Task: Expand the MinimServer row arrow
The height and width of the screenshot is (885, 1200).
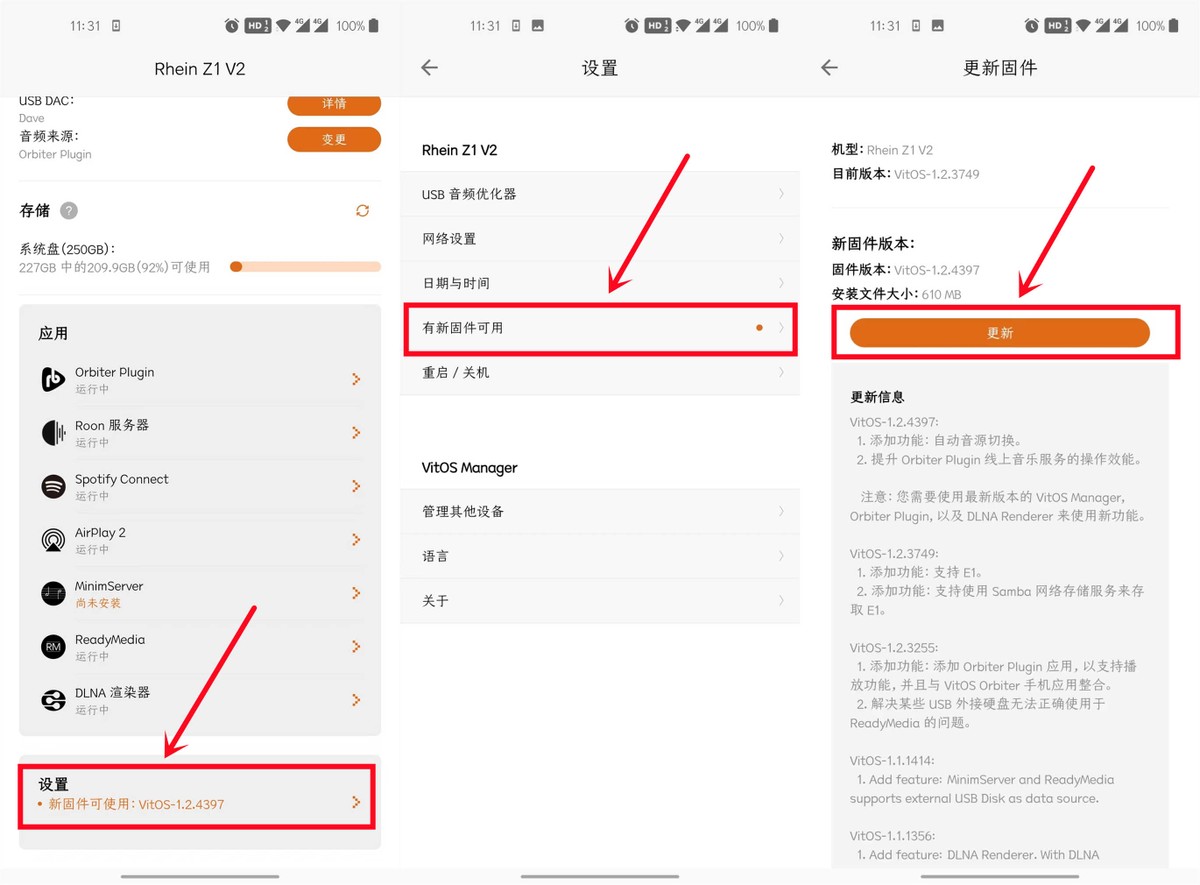Action: coord(356,594)
